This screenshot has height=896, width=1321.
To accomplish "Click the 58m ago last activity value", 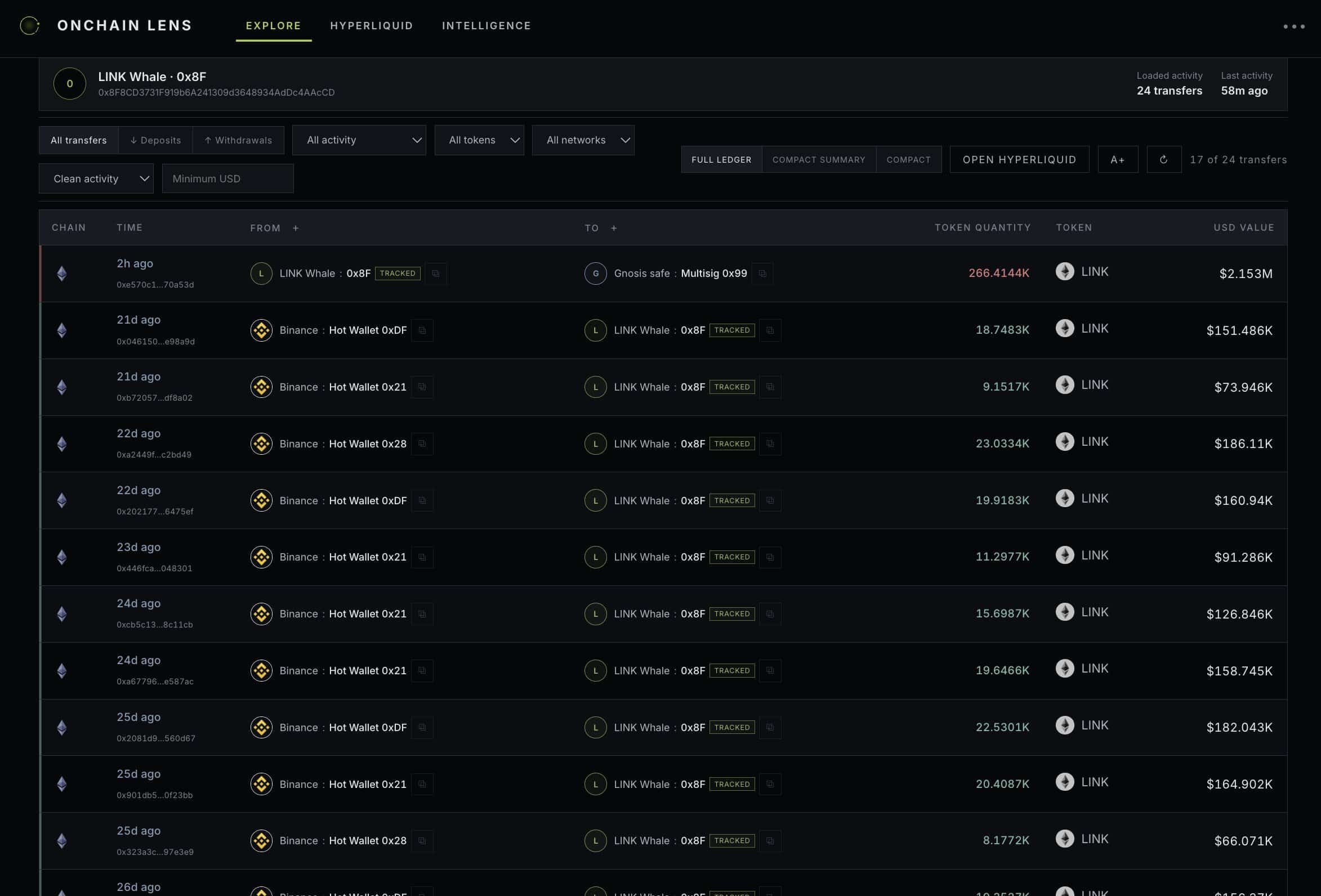I will point(1244,91).
